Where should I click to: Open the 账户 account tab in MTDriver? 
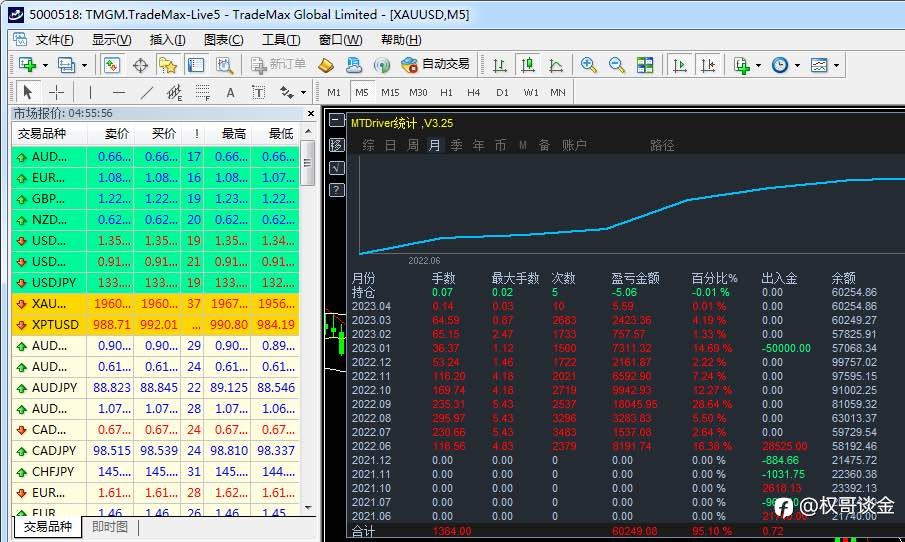(x=574, y=145)
